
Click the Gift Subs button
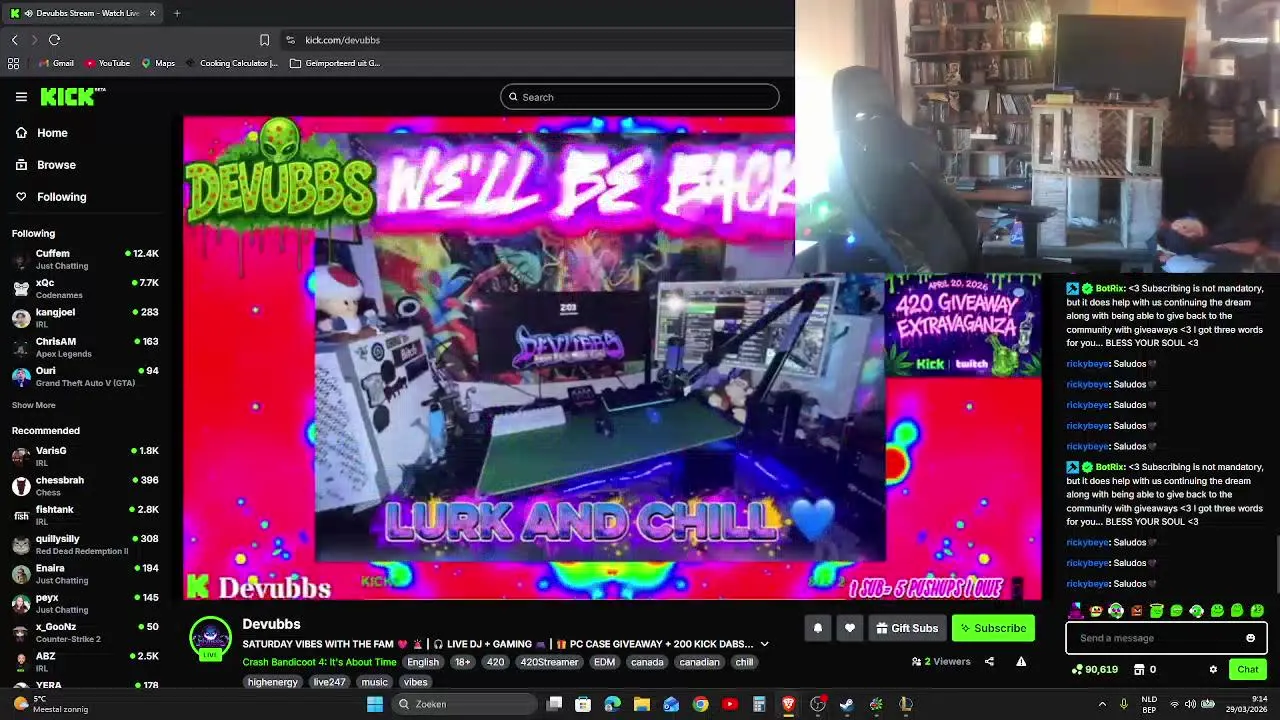(907, 628)
